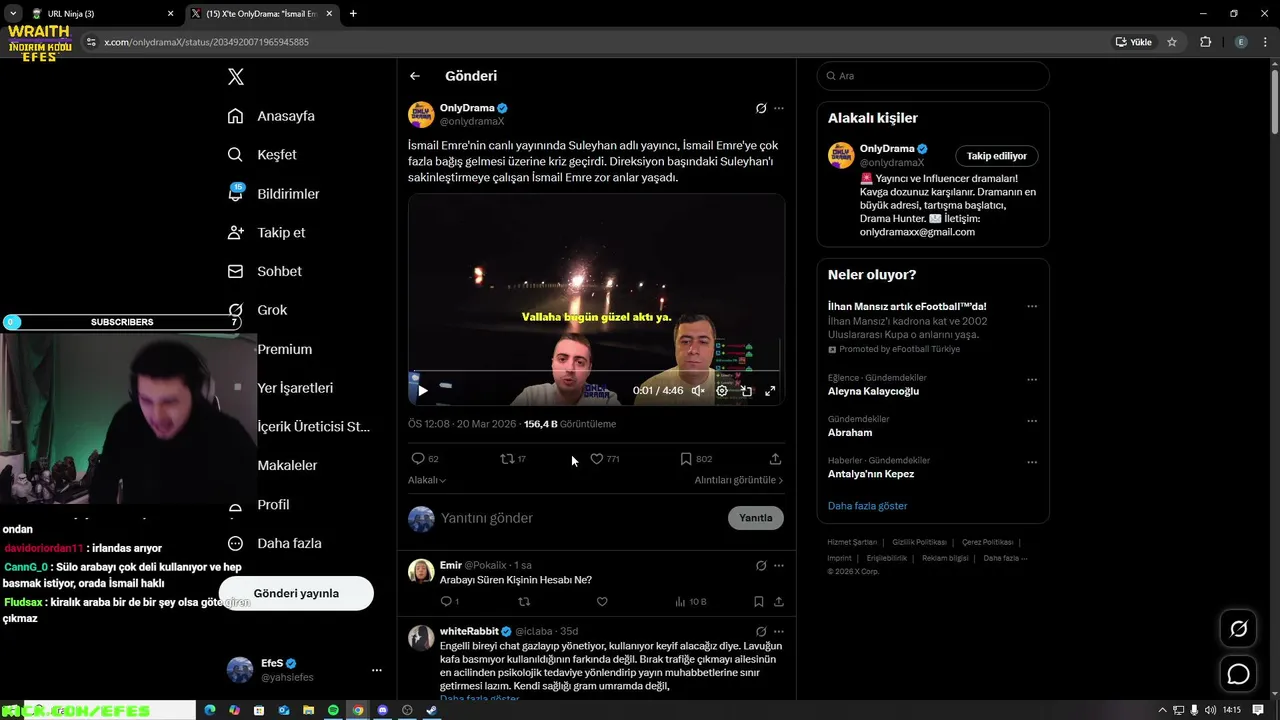This screenshot has width=1280, height=720.
Task: Go back with the Gönderi arrow
Action: (x=415, y=76)
